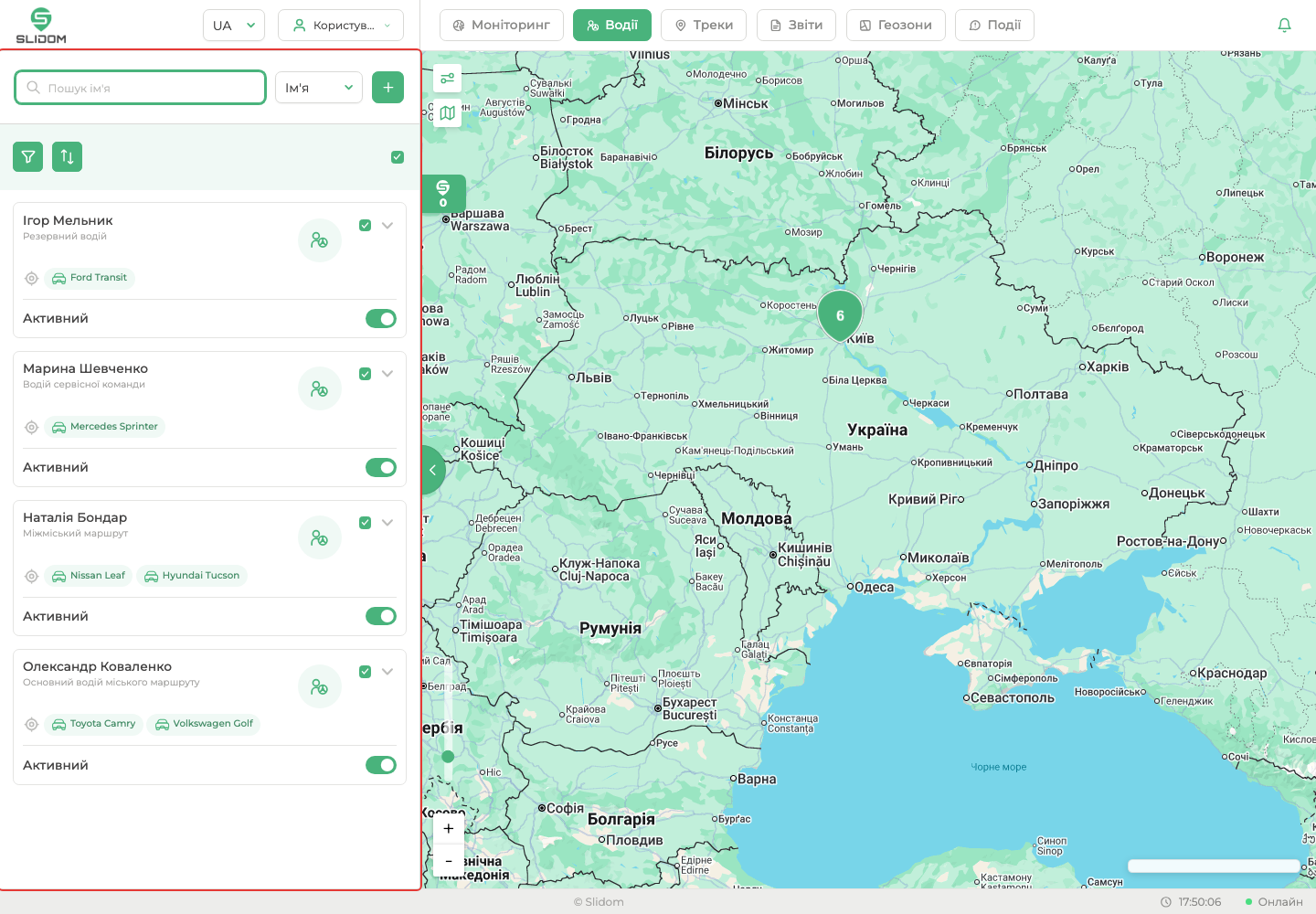Click the Toyota Camry vehicle tag

pyautogui.click(x=94, y=724)
